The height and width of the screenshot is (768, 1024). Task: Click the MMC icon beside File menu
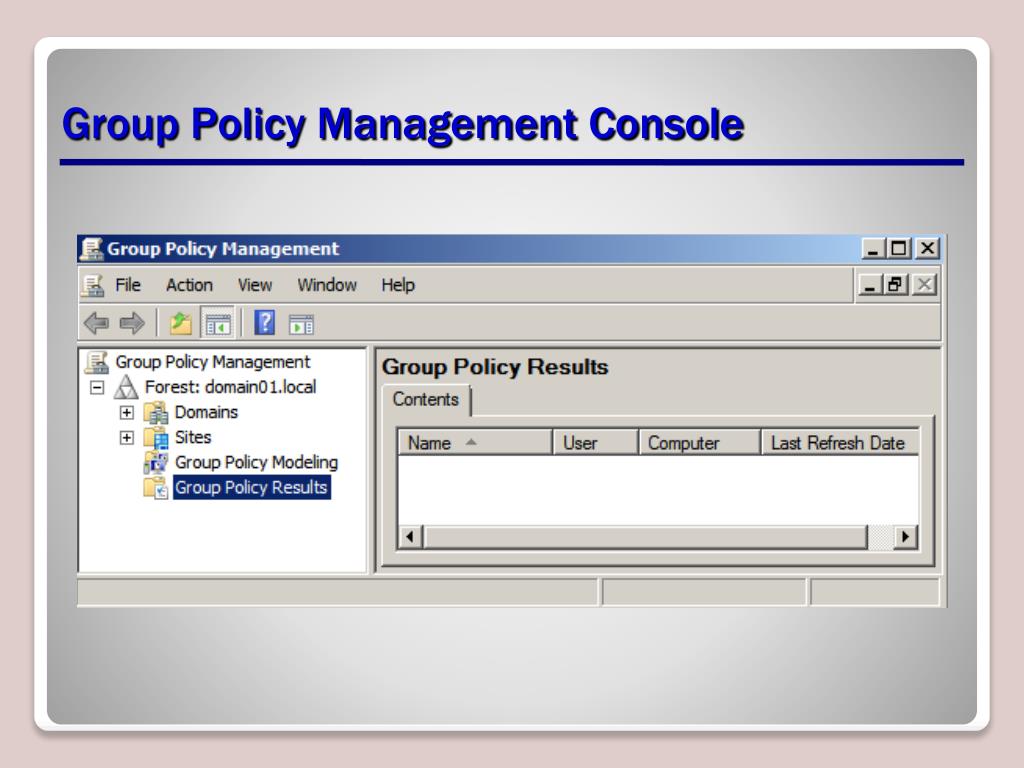point(93,285)
